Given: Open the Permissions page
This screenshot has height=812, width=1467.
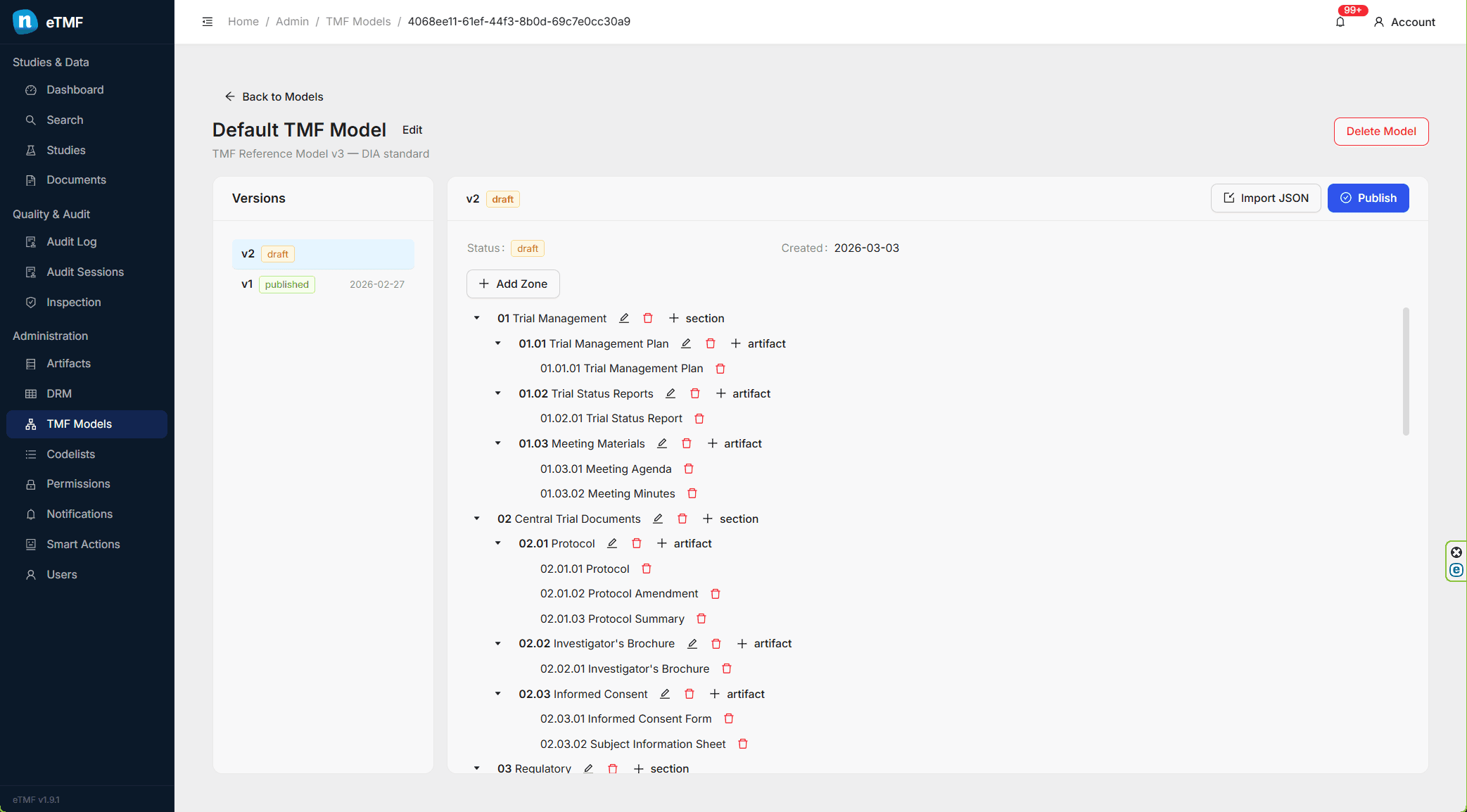Looking at the screenshot, I should pyautogui.click(x=87, y=484).
